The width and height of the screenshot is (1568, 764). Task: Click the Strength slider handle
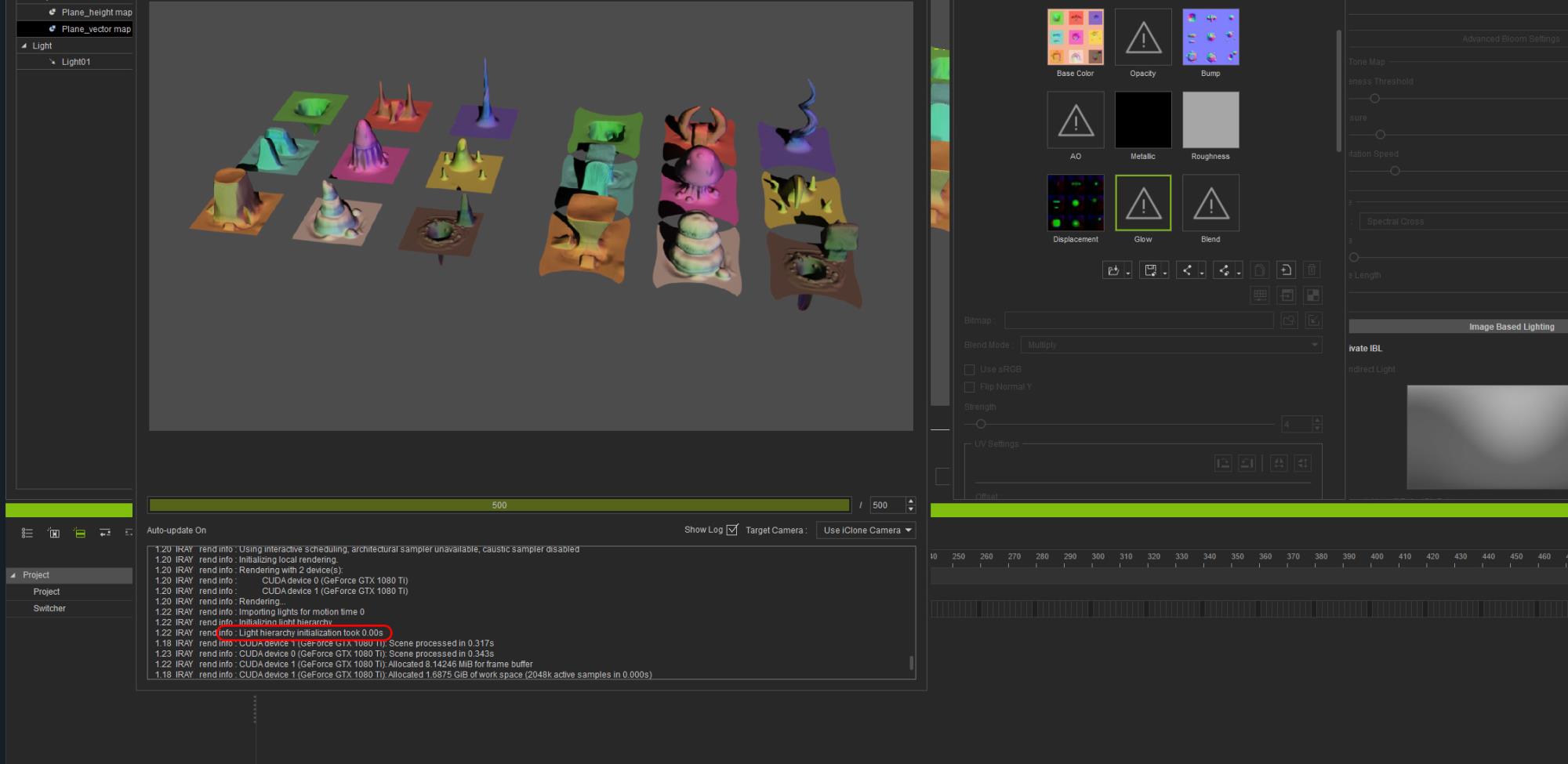click(980, 424)
